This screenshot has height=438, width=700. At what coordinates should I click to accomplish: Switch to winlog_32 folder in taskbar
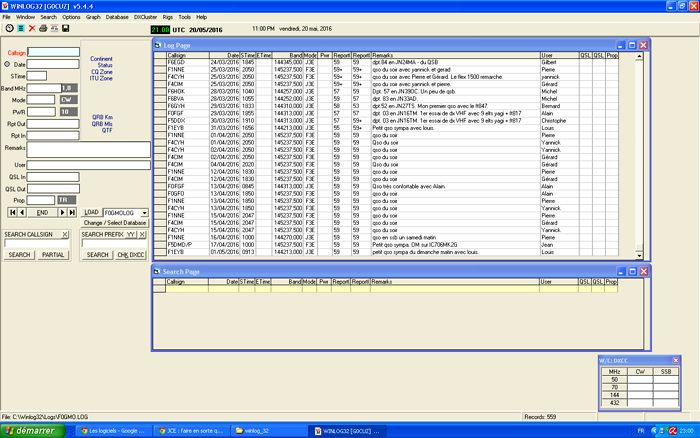click(x=268, y=431)
